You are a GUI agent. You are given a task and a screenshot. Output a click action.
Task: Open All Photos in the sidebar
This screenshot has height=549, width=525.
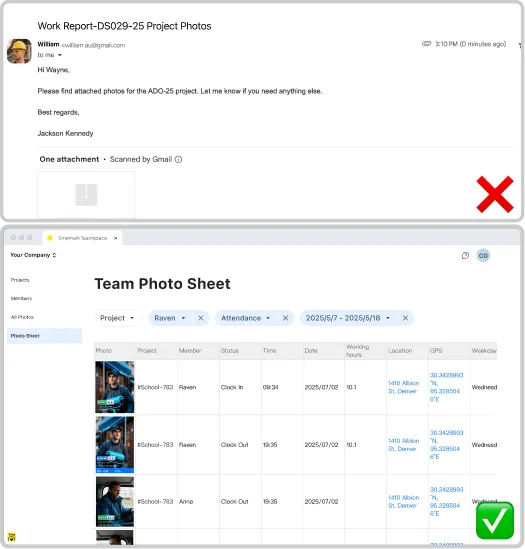(22, 317)
